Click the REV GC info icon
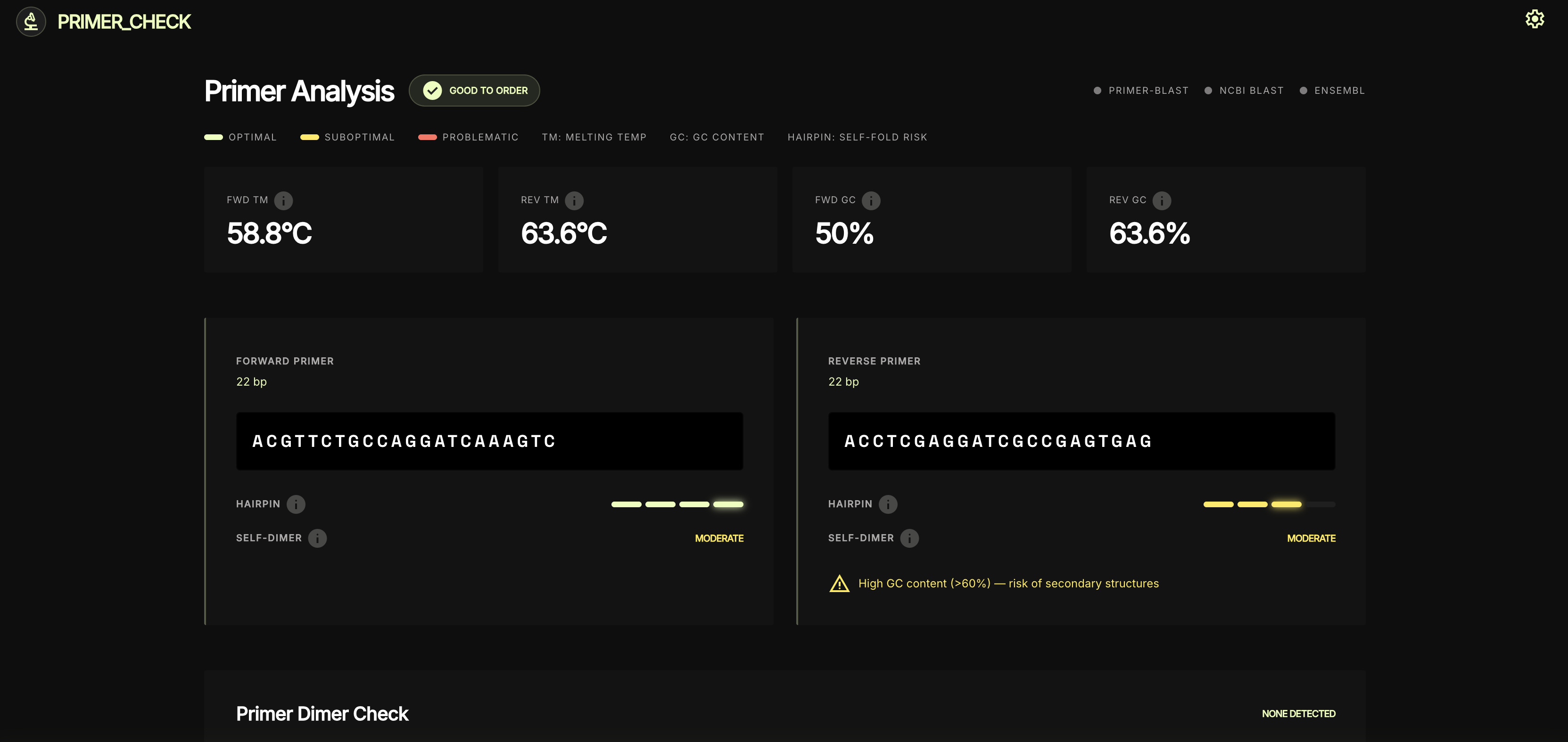This screenshot has height=742, width=1568. coord(1162,200)
